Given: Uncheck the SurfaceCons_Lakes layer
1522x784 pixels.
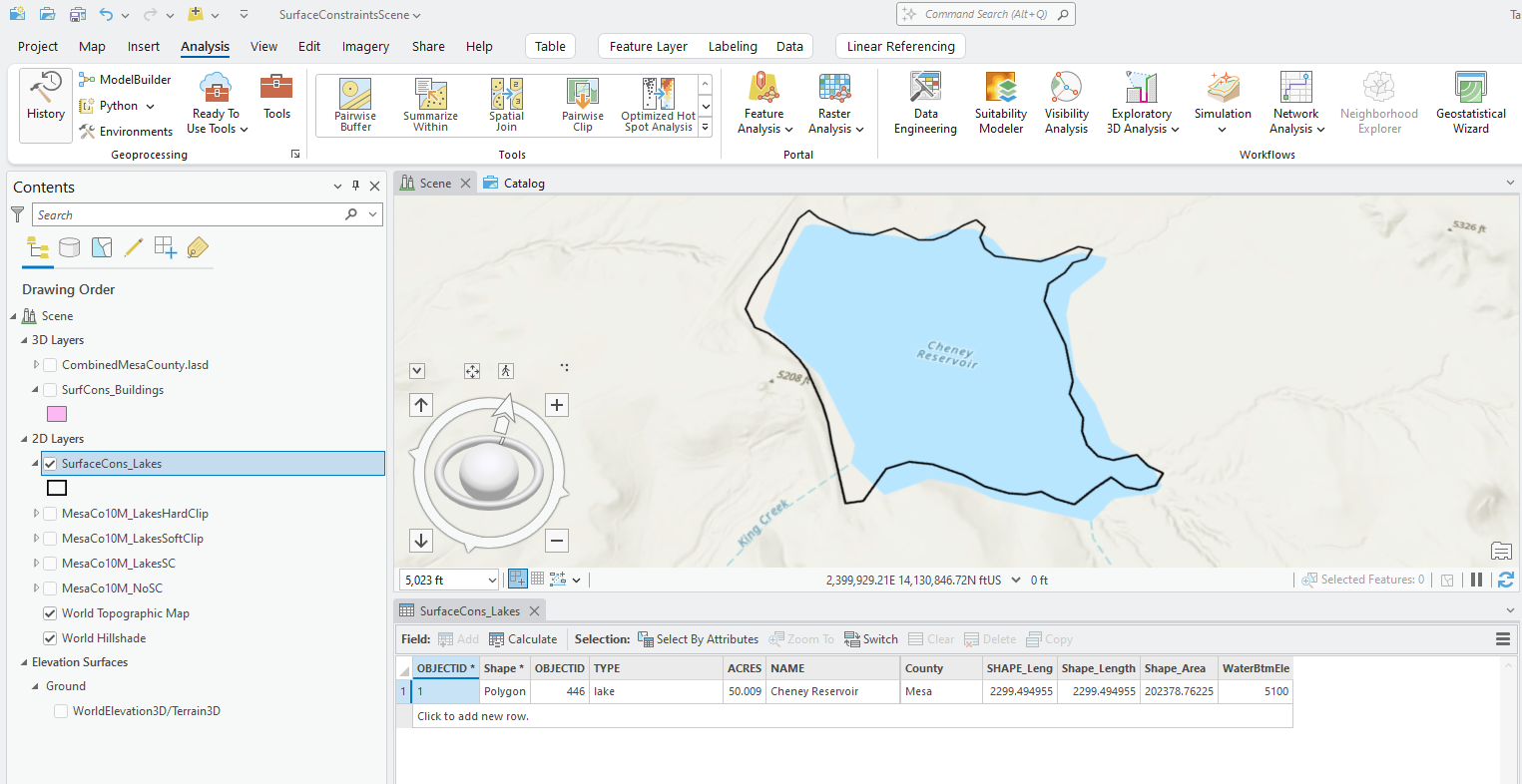Looking at the screenshot, I should 50,464.
